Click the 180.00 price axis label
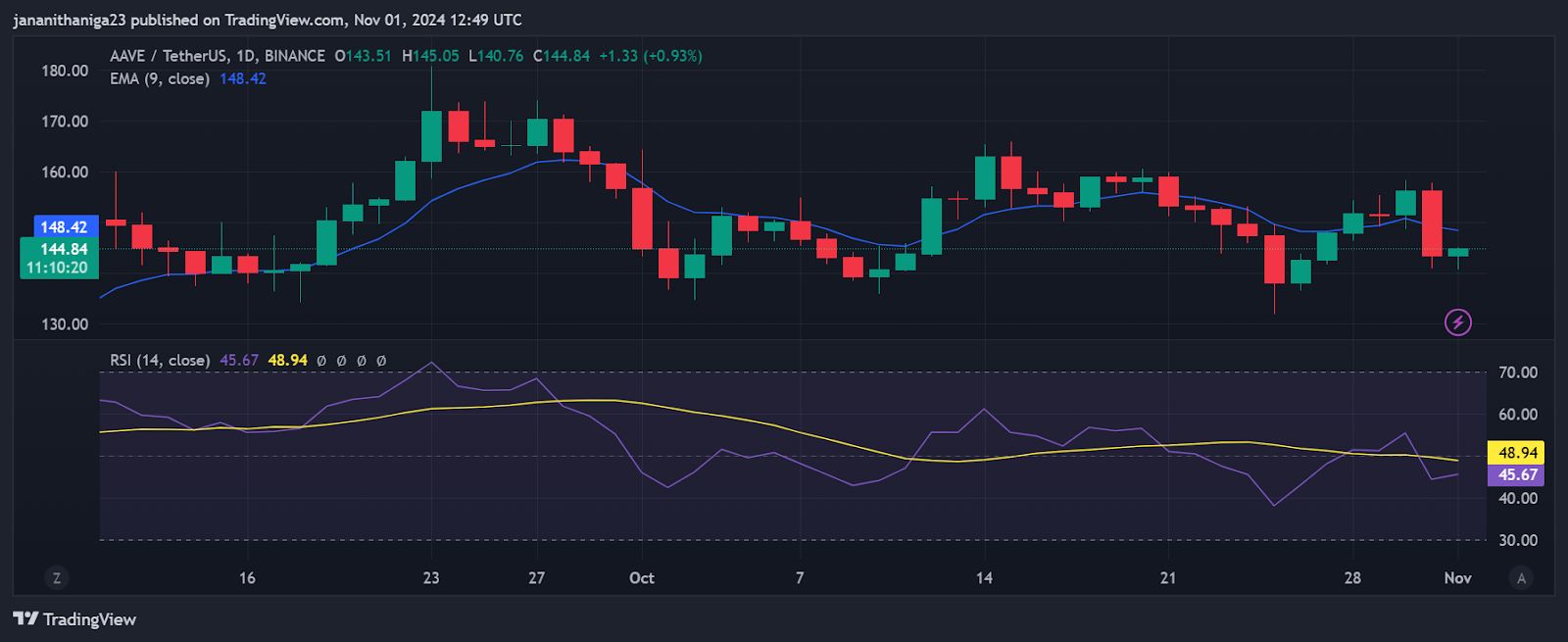This screenshot has height=642, width=1568. click(65, 71)
